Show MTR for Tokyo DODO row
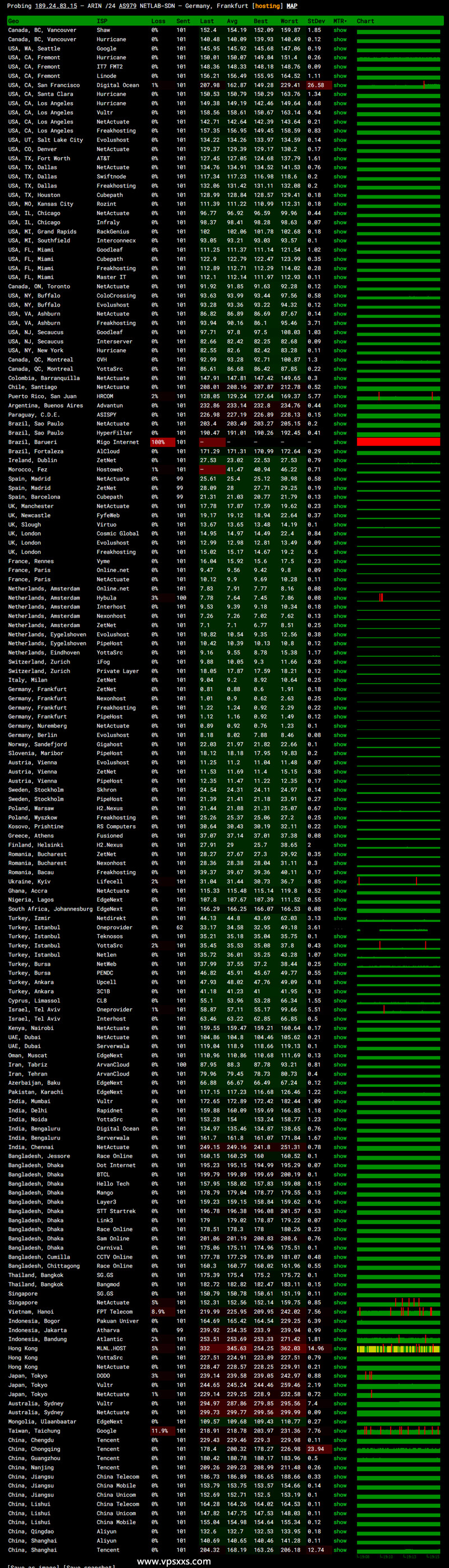Image resolution: width=449 pixels, height=1568 pixels. click(x=340, y=1375)
